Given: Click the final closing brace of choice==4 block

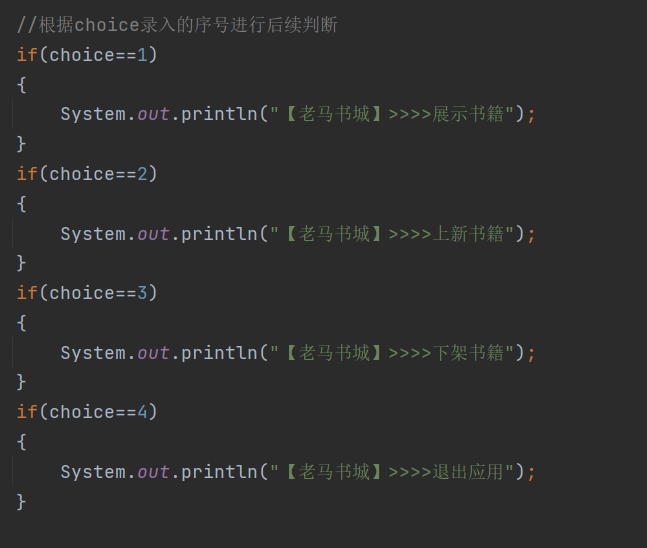Looking at the screenshot, I should click(21, 501).
